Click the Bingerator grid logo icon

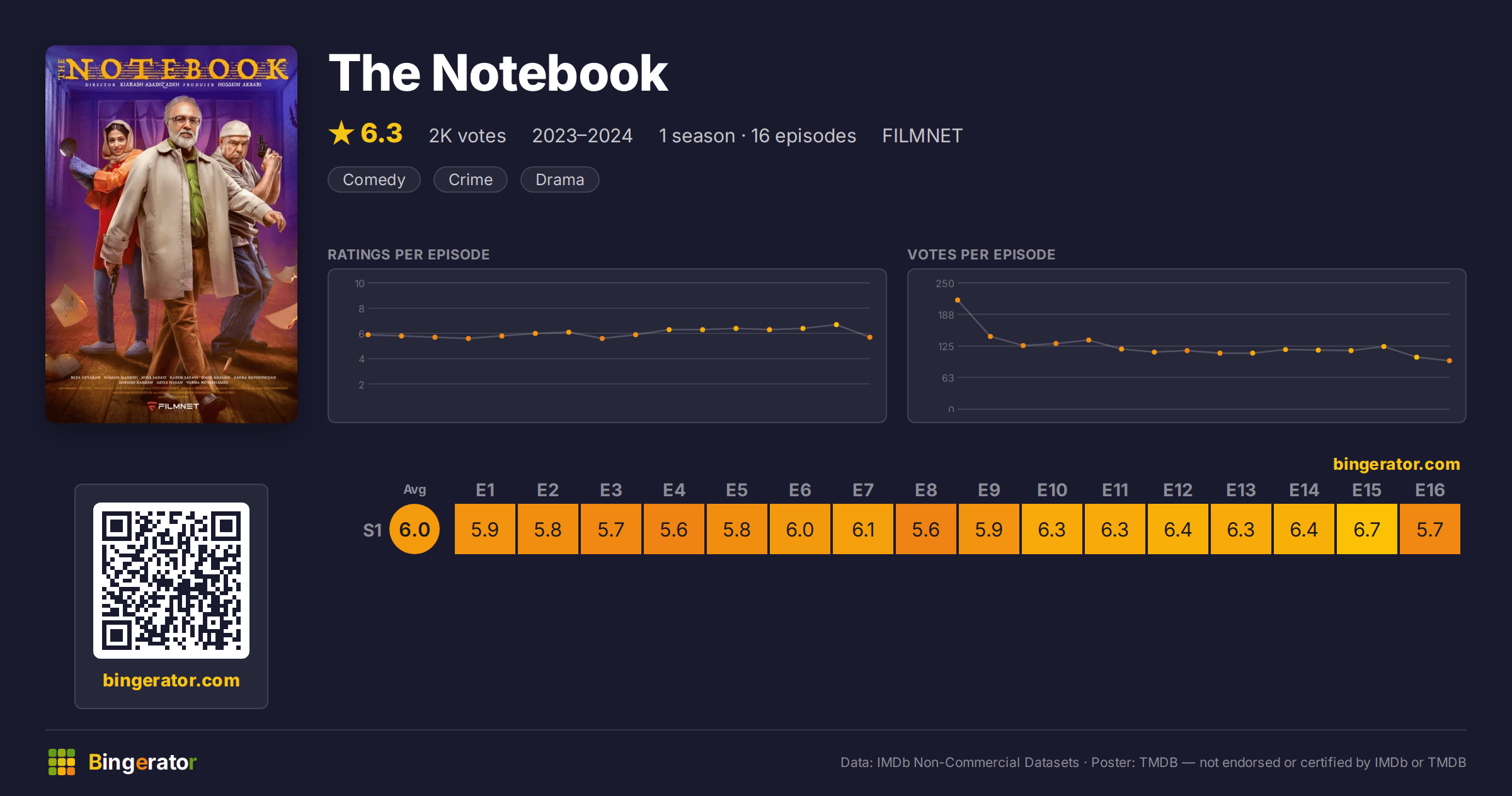pyautogui.click(x=62, y=762)
